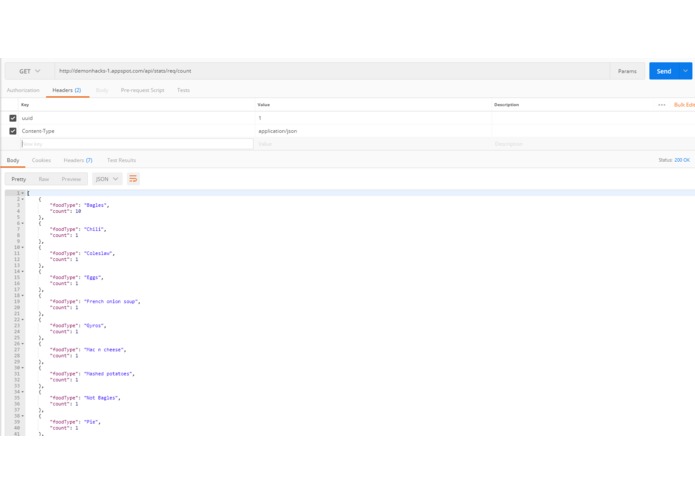Click the "Coleslaw" value in the response

tap(98, 253)
